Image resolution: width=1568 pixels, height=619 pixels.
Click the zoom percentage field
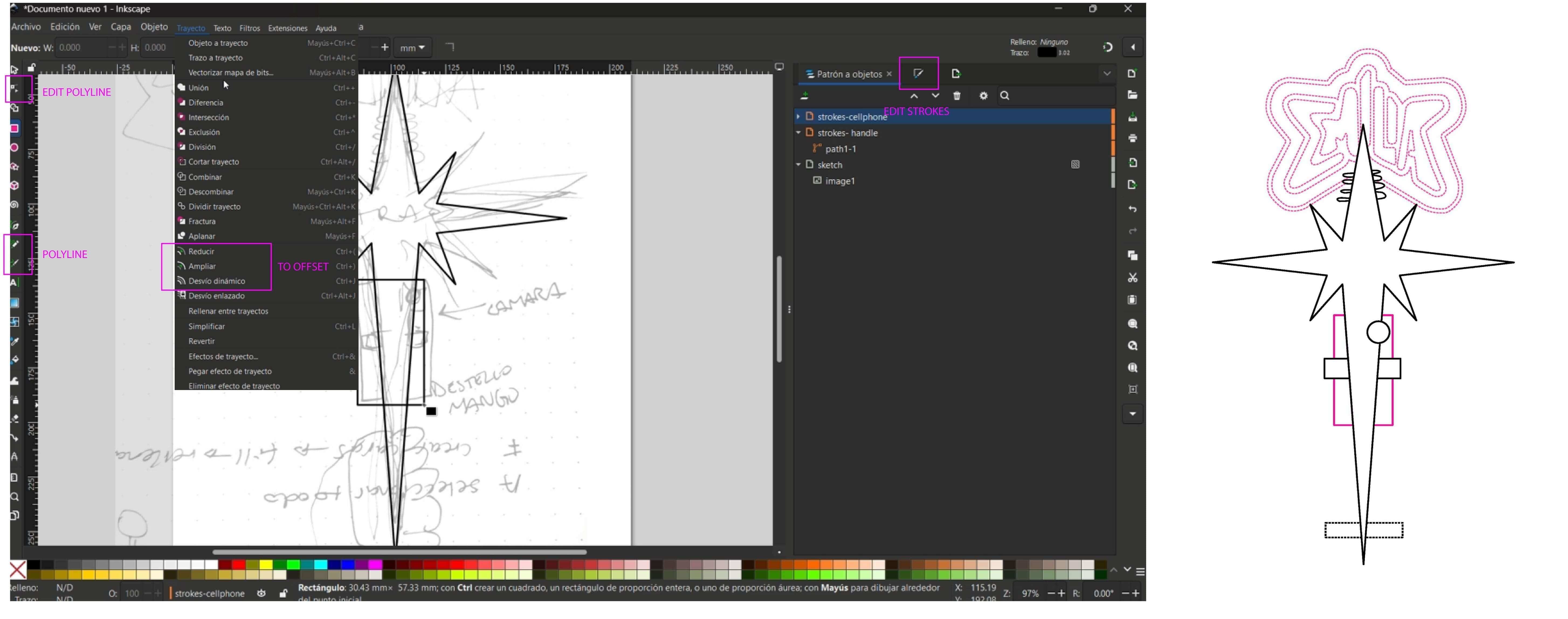(1031, 593)
